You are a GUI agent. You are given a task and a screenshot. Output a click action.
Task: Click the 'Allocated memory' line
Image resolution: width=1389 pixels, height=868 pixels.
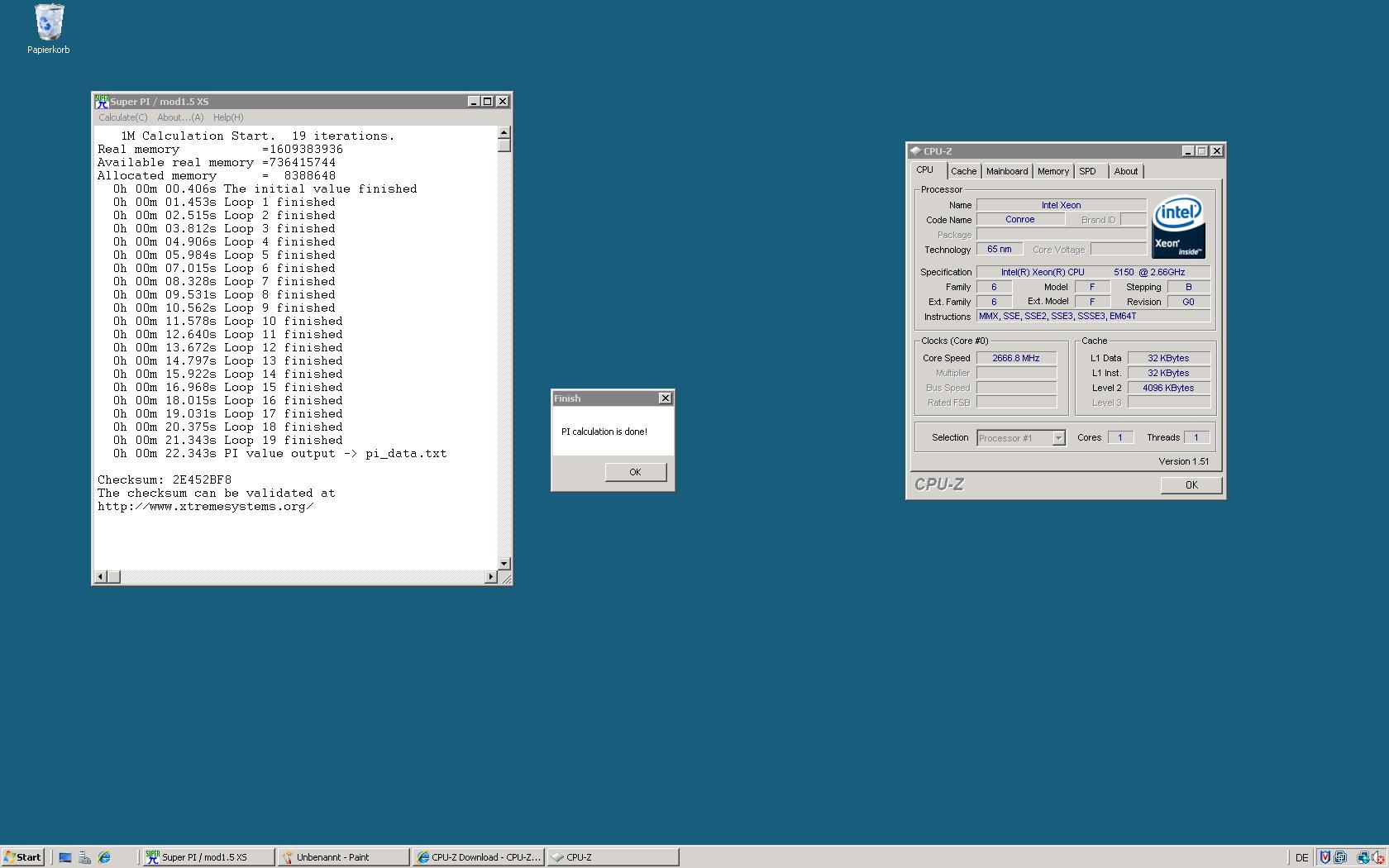217,175
